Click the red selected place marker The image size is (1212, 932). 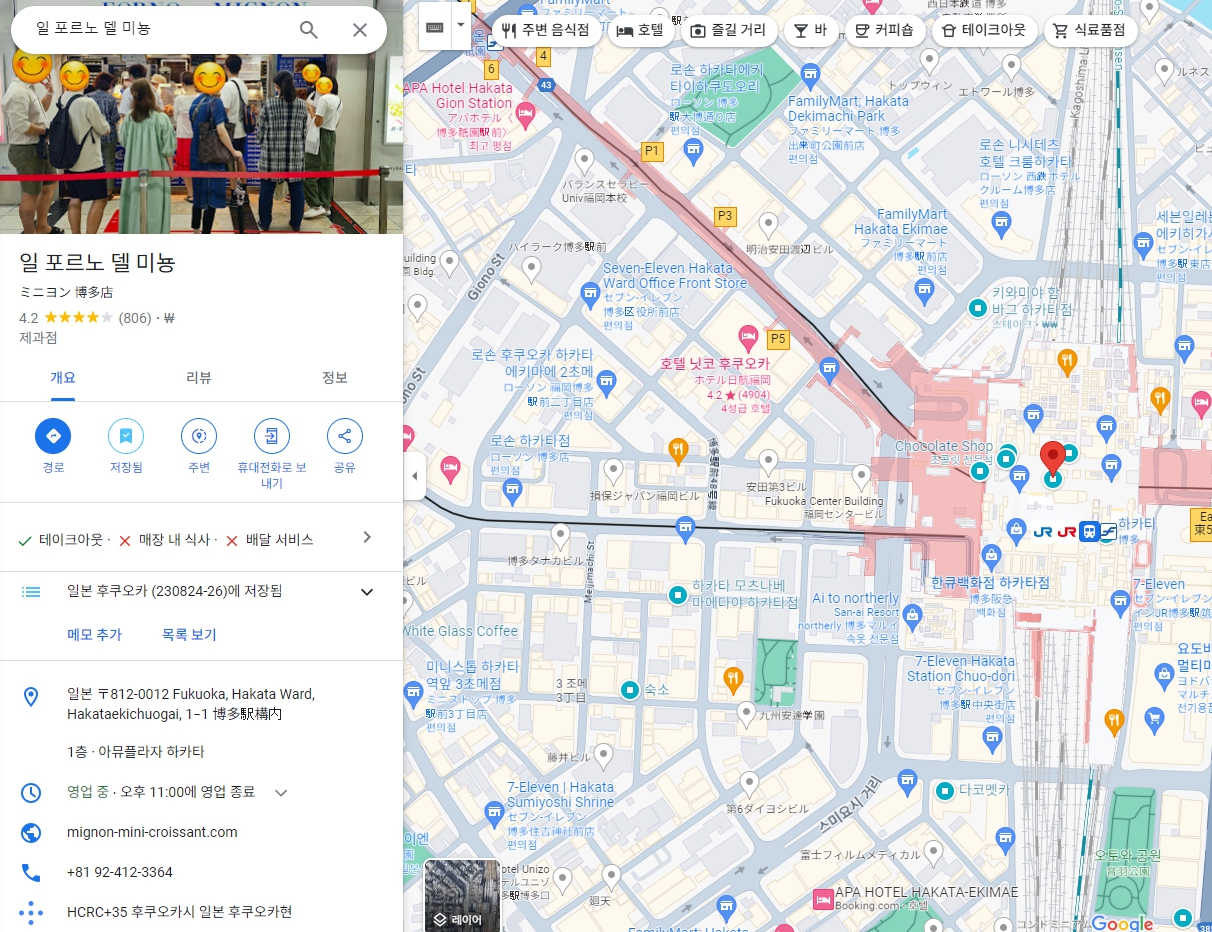point(1052,458)
